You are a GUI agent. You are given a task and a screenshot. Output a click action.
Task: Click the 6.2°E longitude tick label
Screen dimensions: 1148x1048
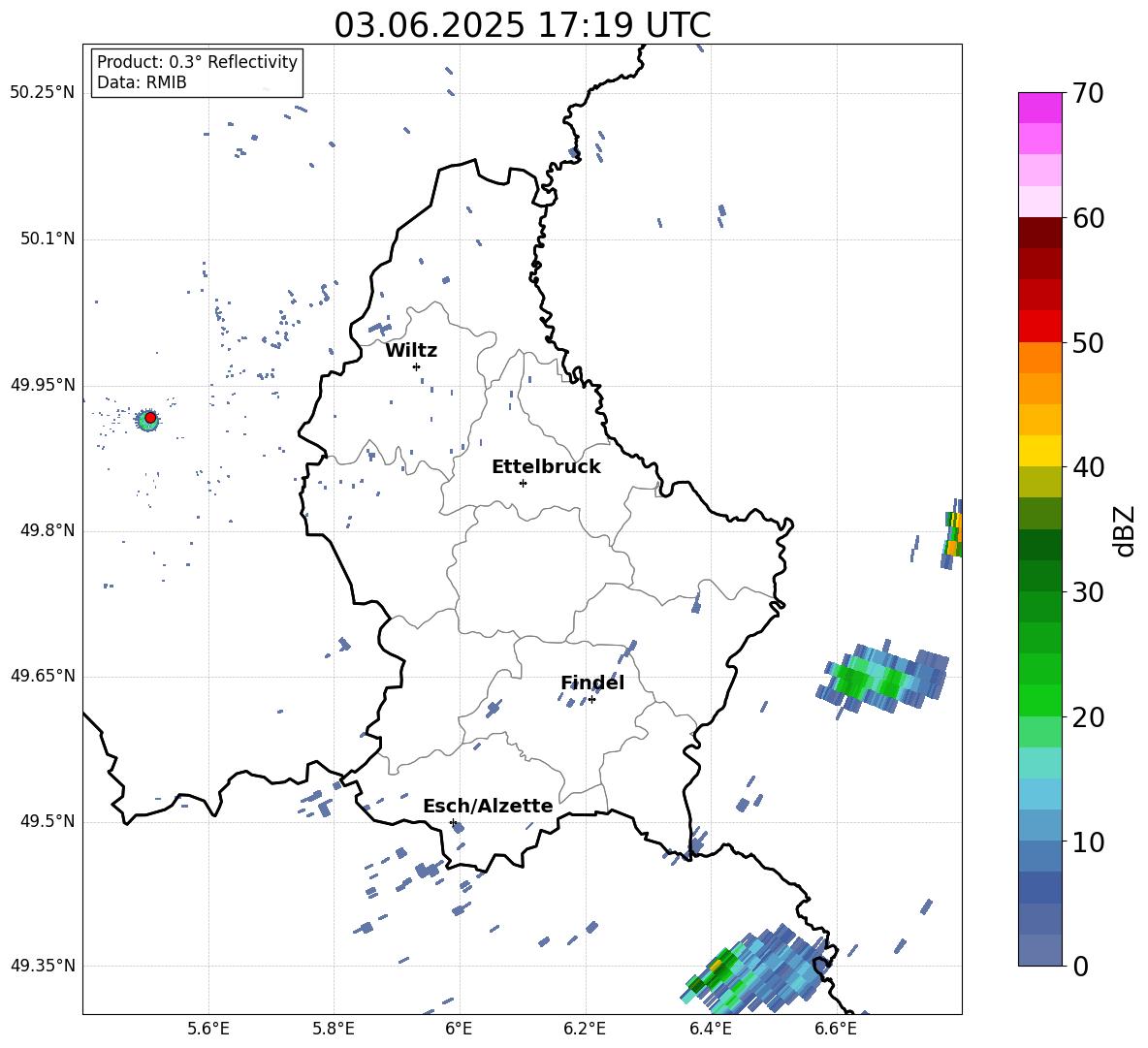[x=585, y=1029]
